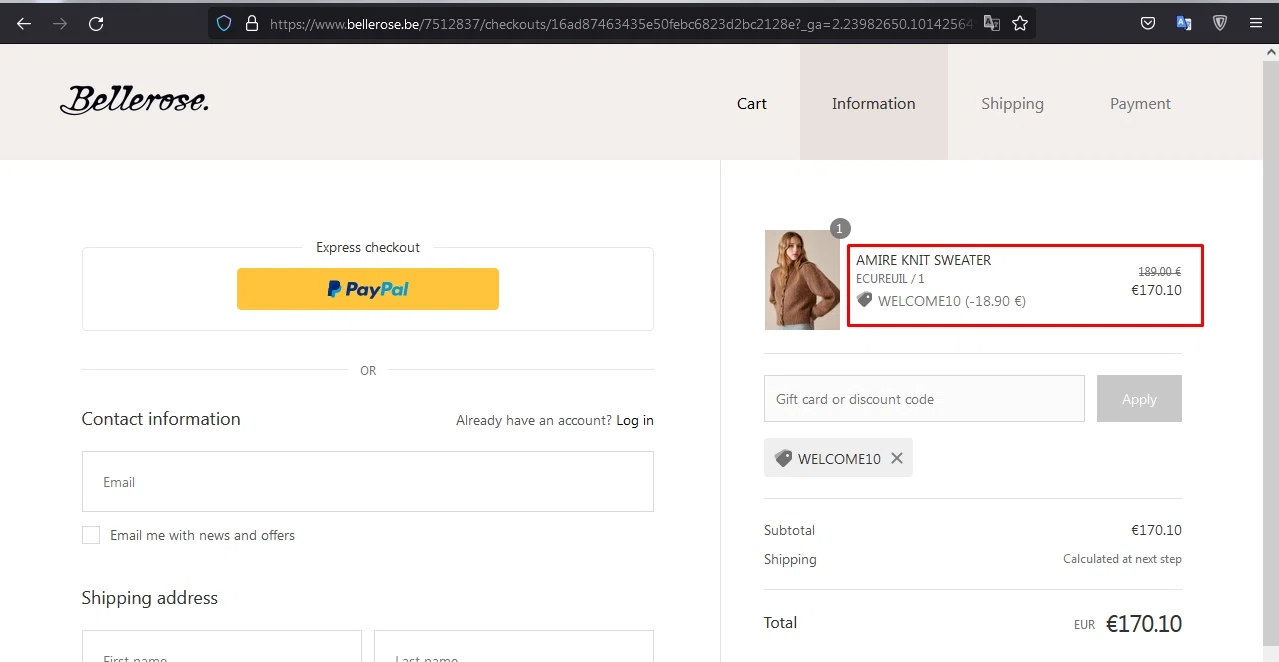Screen dimensions: 1279x662
Task: Open the tracking protection shield icon
Action: [x=224, y=23]
